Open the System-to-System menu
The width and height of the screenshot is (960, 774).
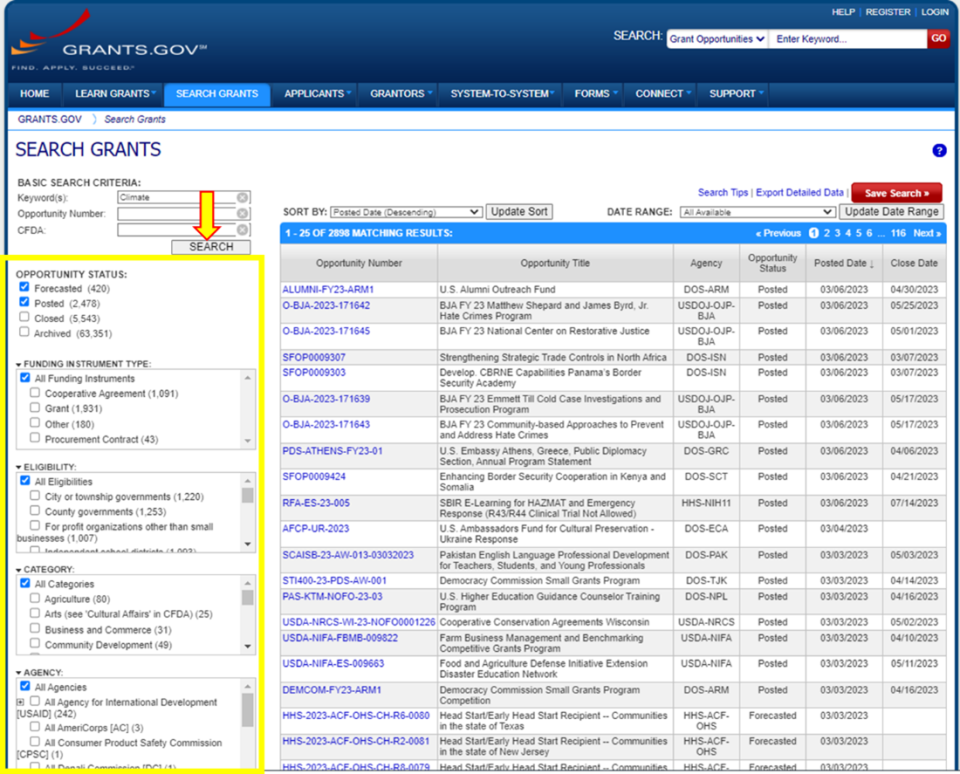[501, 94]
